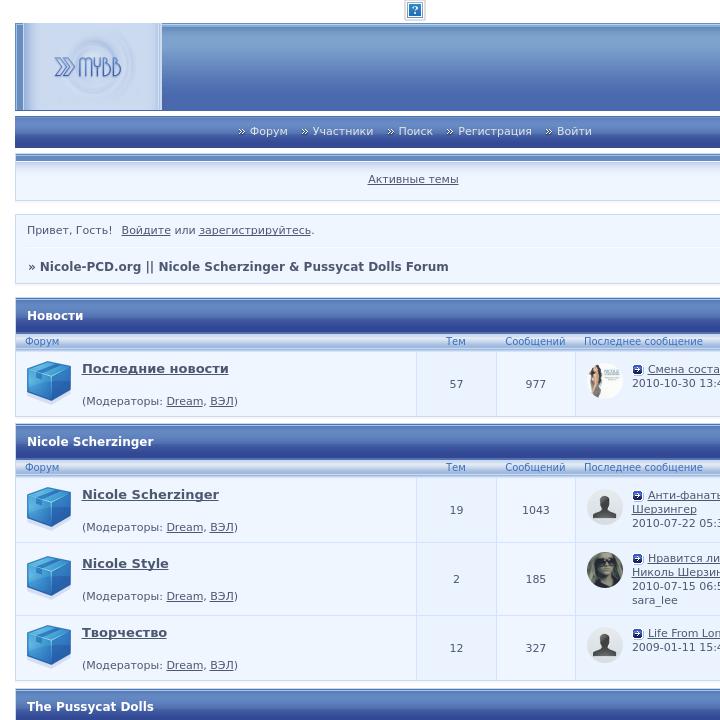
Task: Click the go-to-post arrow icon beside Нравится ли
Action: pyautogui.click(x=638, y=558)
